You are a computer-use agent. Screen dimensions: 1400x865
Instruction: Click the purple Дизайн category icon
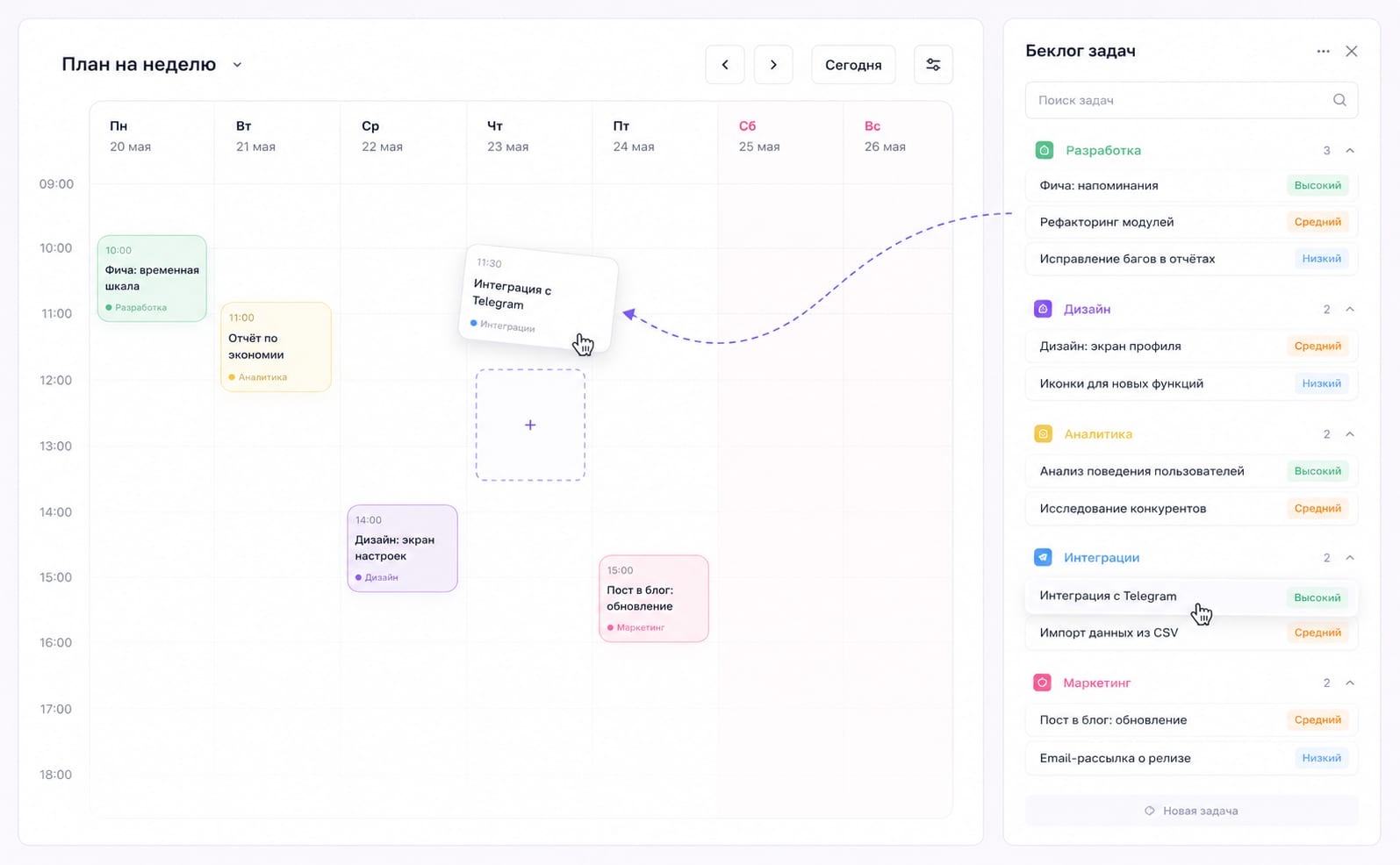click(1043, 309)
